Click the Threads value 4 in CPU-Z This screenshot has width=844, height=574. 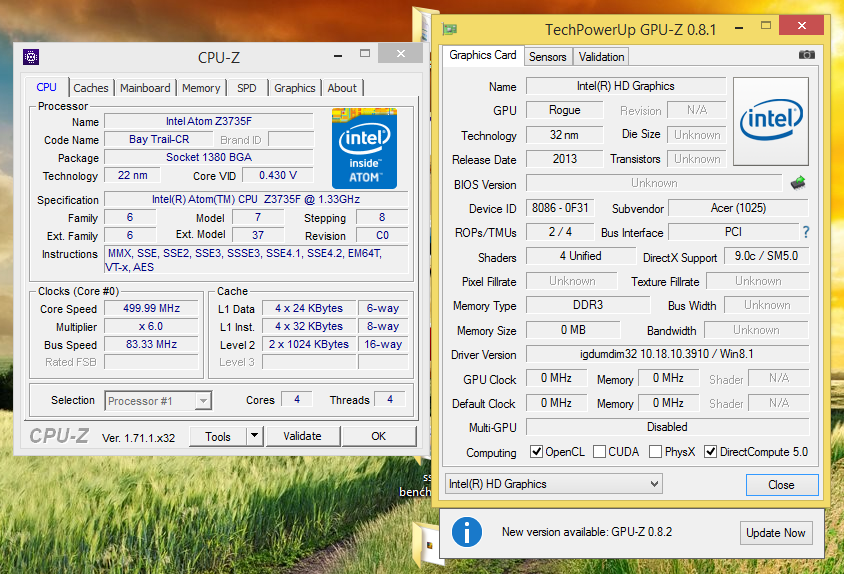[390, 399]
